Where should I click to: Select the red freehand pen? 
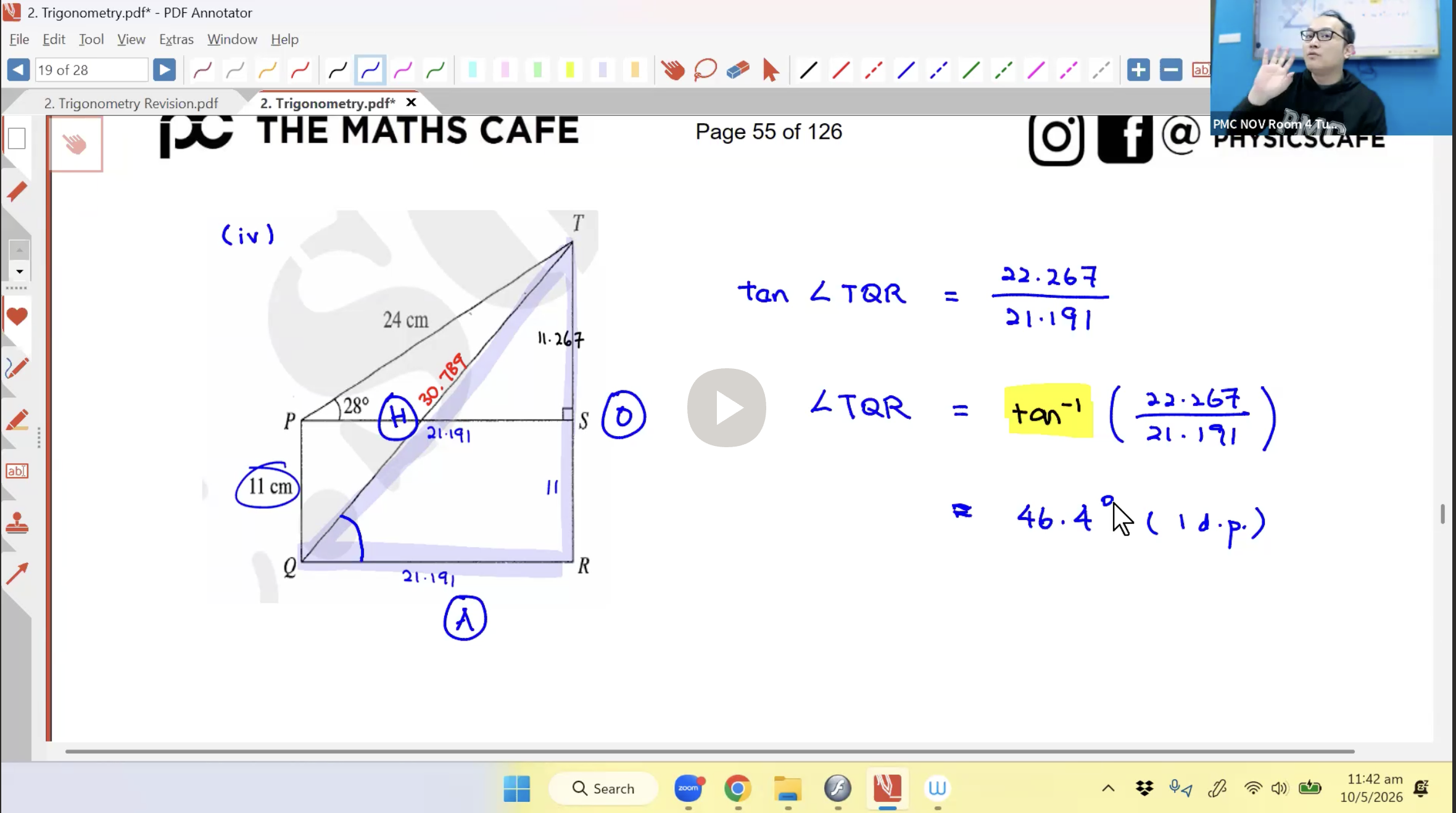(x=300, y=70)
